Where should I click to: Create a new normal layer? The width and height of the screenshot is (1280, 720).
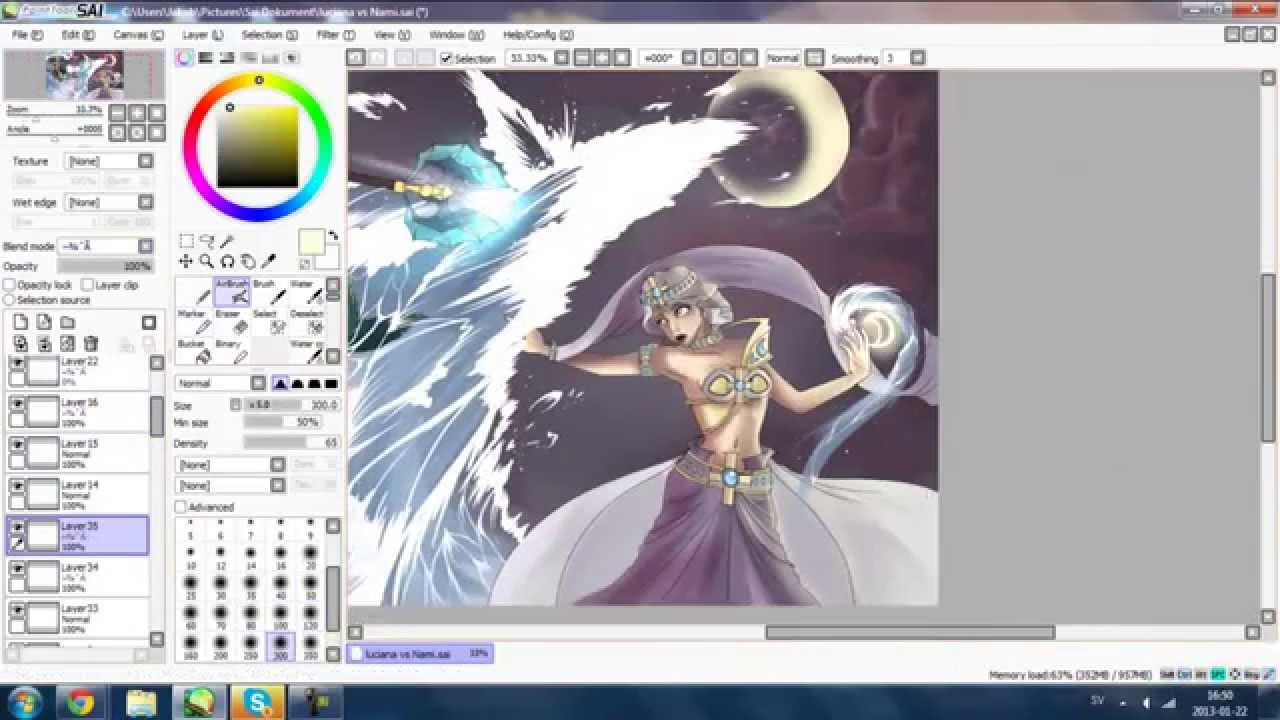[20, 322]
